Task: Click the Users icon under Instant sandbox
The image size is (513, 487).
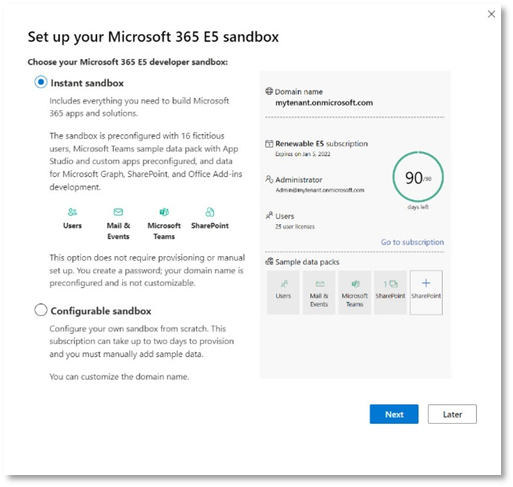Action: (72, 212)
